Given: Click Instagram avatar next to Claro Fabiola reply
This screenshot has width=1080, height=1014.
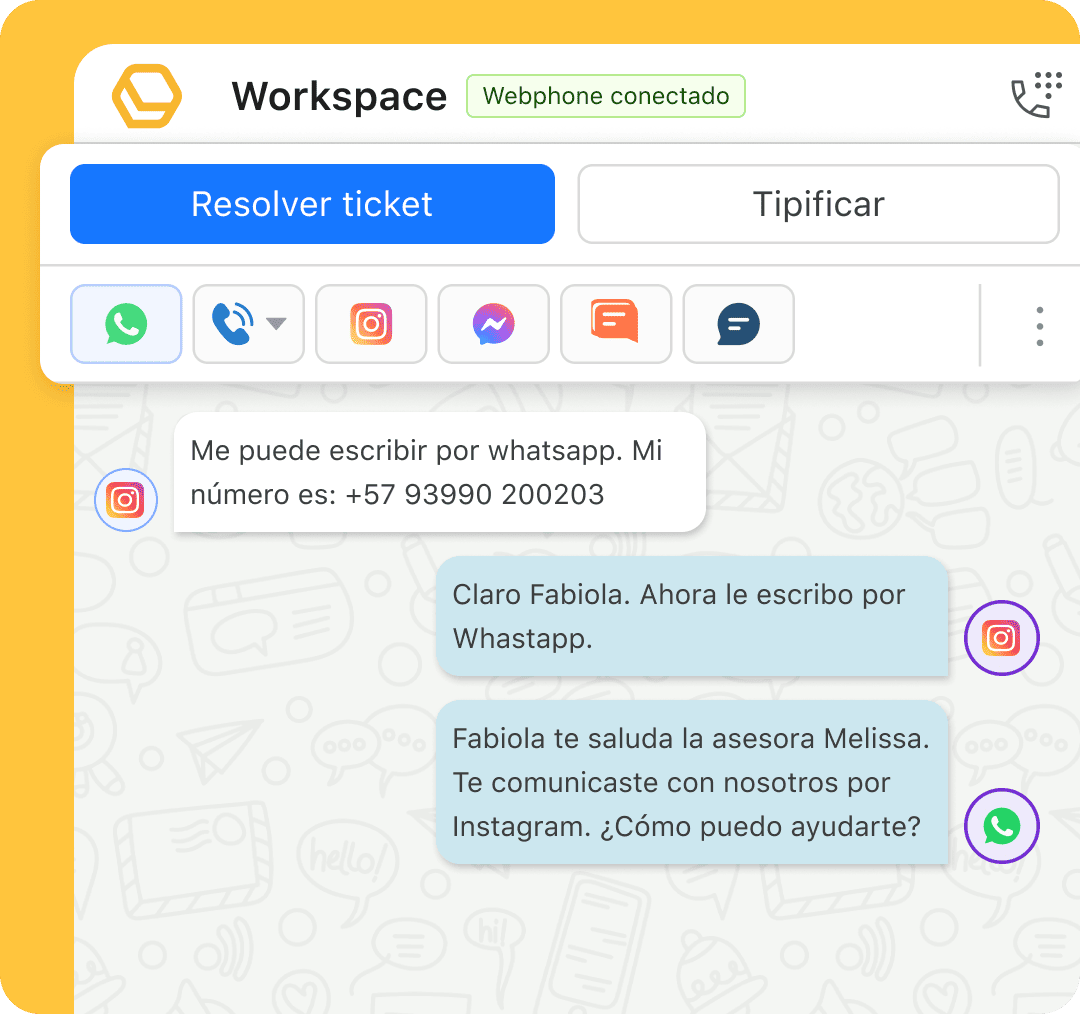Looking at the screenshot, I should point(1001,638).
